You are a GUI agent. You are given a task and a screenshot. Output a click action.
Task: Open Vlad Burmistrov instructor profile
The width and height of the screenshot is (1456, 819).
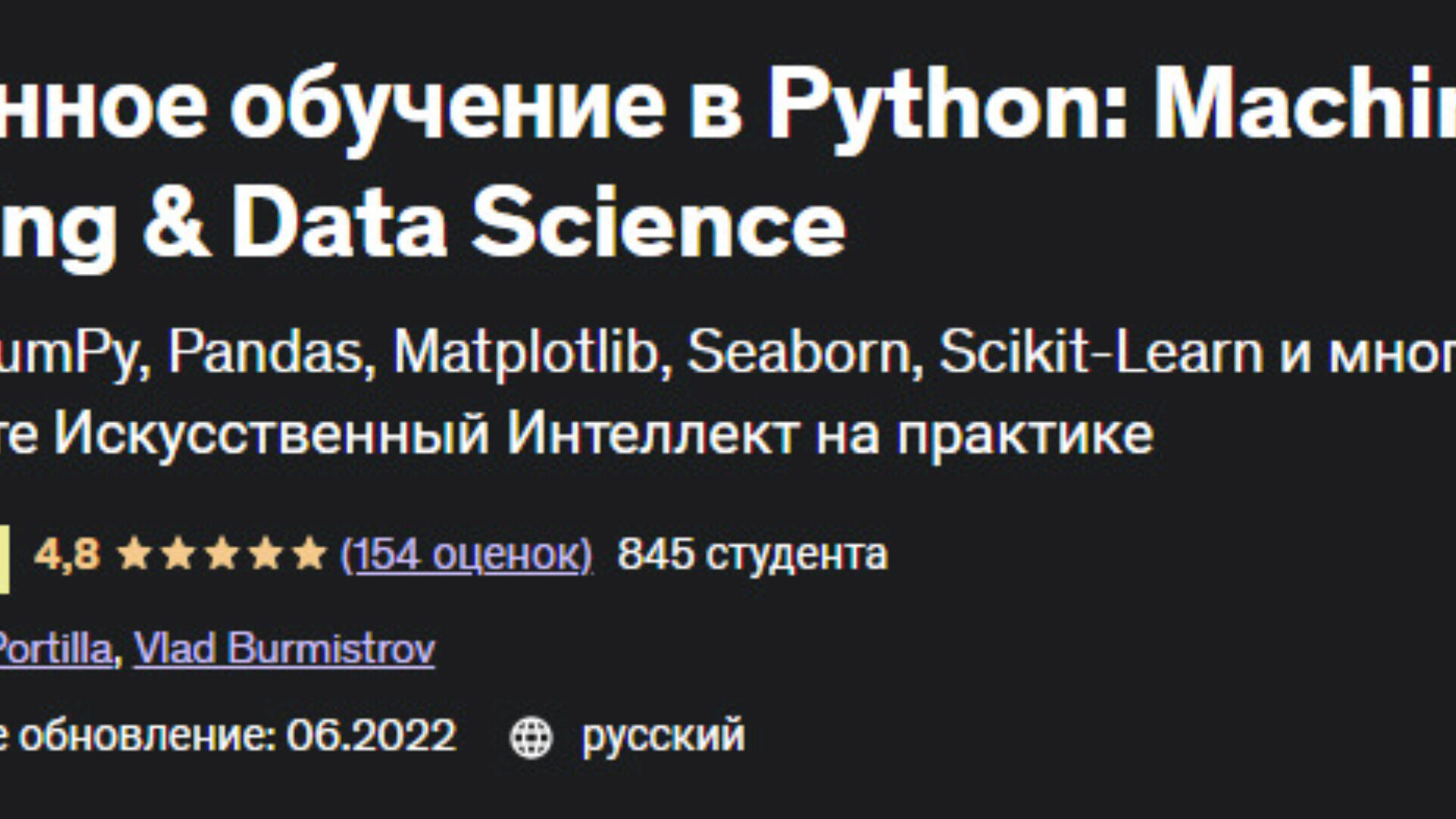[284, 649]
